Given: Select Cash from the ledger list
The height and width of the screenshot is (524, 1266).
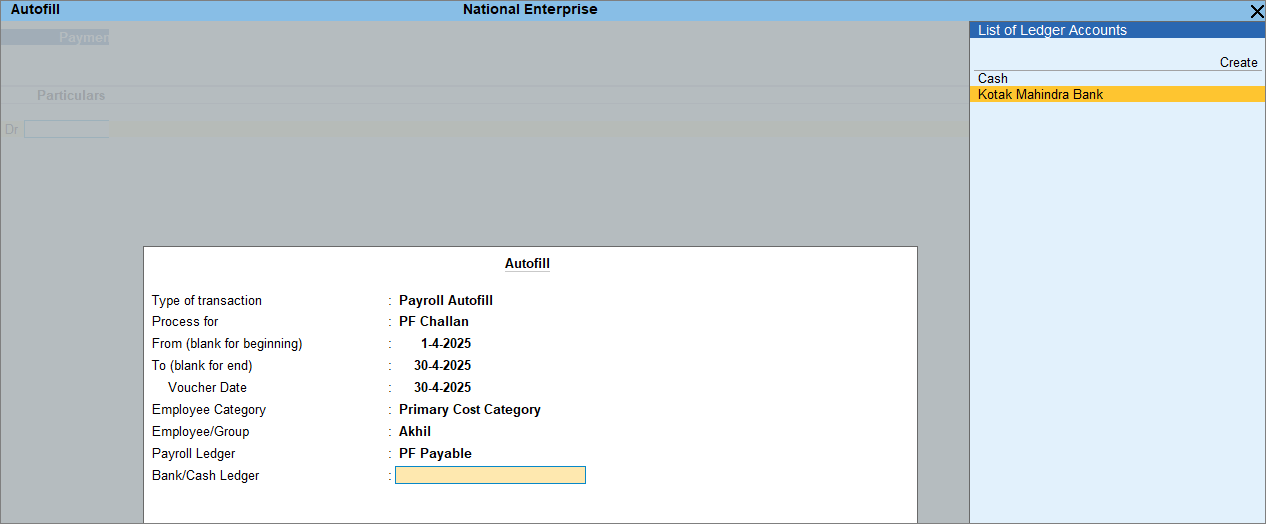Looking at the screenshot, I should 993,78.
